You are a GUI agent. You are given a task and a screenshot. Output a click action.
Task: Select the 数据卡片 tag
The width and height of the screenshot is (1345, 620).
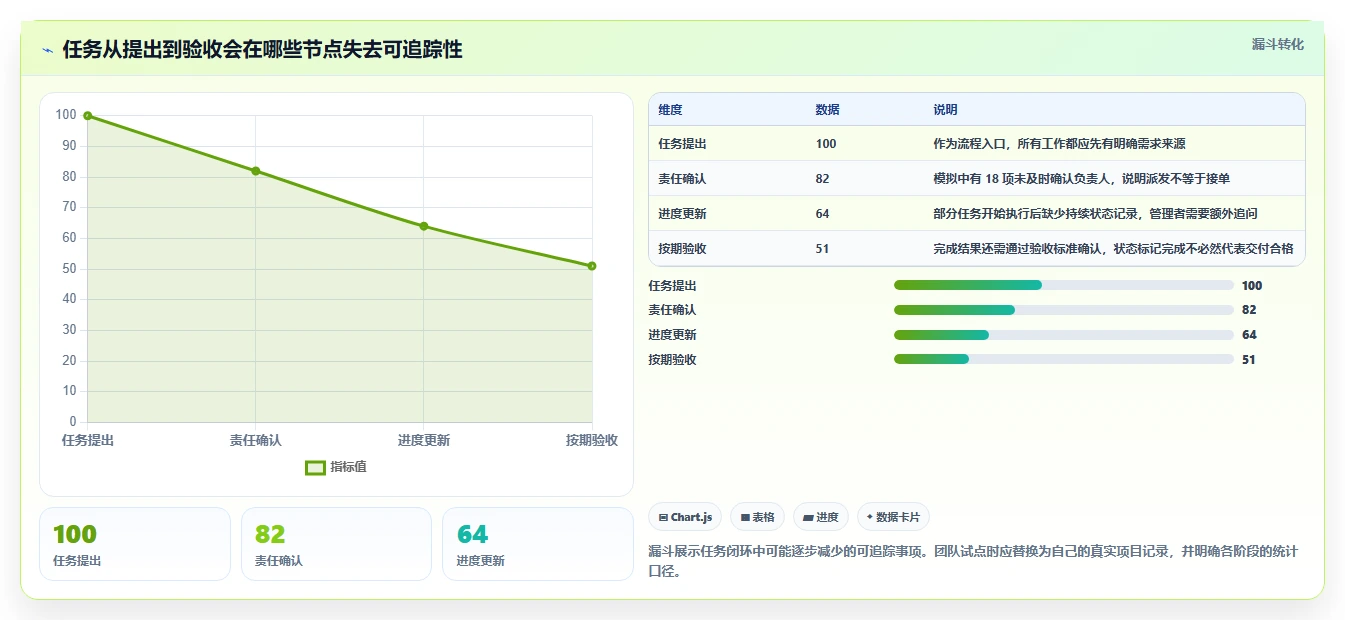click(x=893, y=517)
